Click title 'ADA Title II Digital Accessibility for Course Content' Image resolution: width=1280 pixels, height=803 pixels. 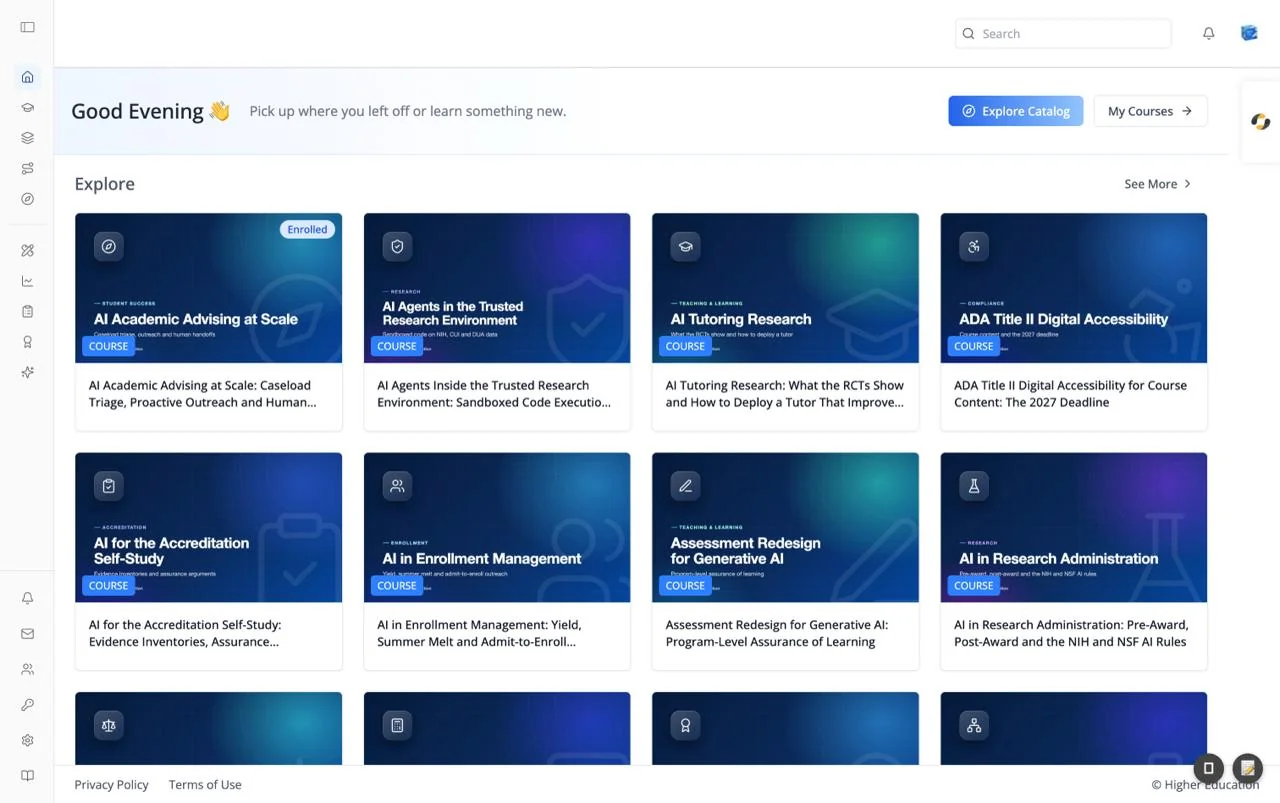(1070, 394)
